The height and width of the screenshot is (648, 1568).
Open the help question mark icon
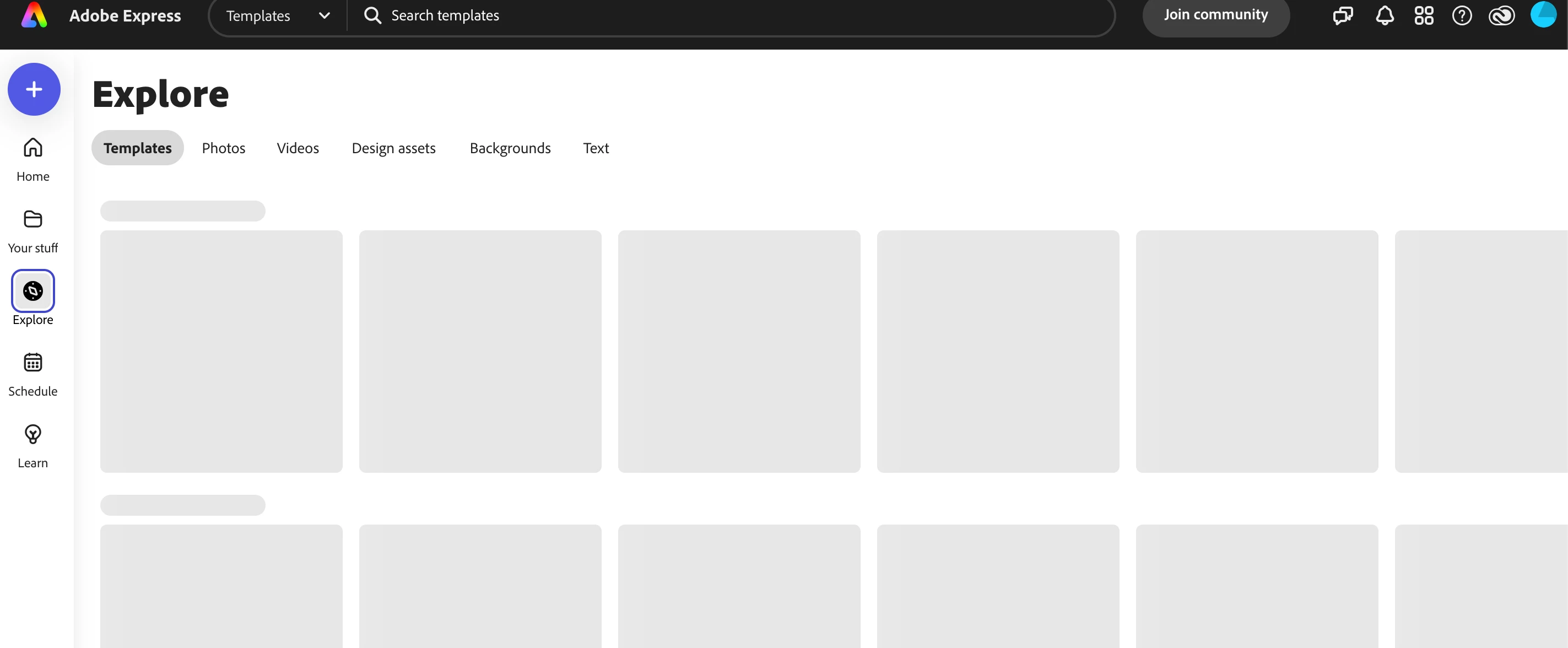(1462, 15)
